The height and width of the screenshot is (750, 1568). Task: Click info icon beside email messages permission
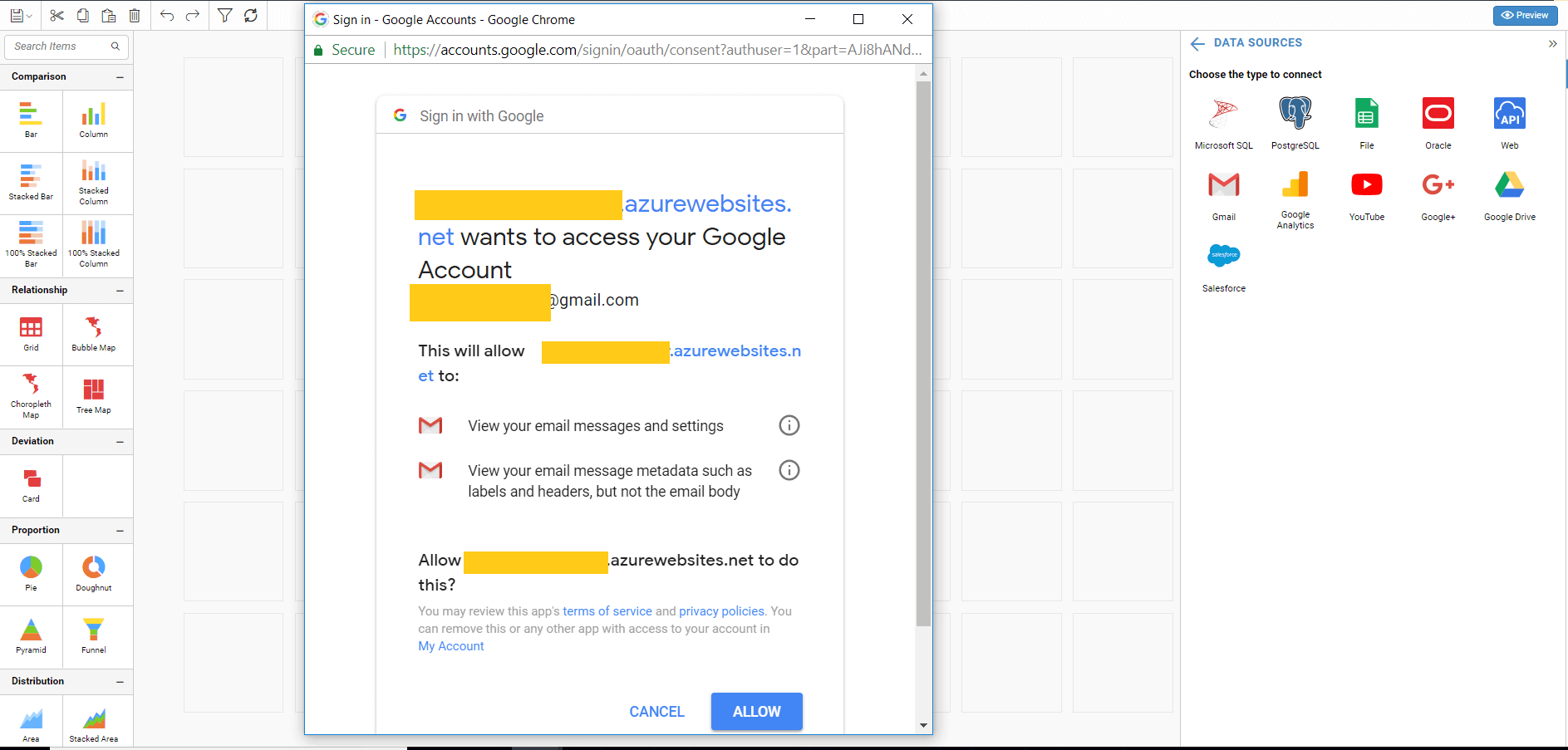(789, 426)
